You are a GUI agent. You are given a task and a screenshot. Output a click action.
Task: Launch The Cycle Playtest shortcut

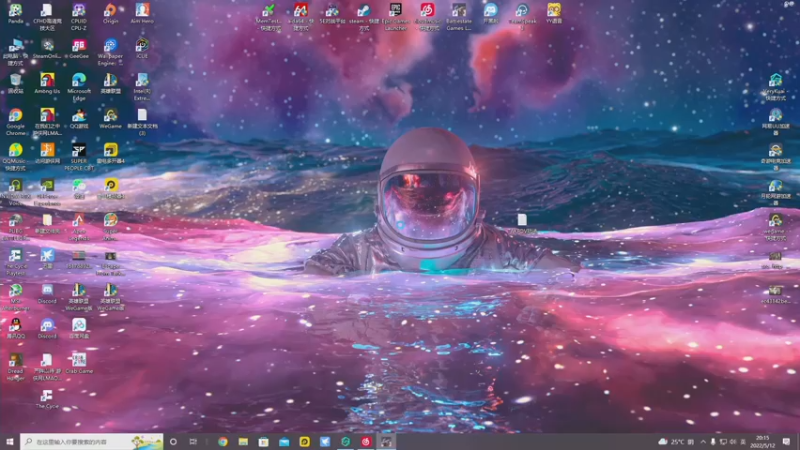(15, 262)
